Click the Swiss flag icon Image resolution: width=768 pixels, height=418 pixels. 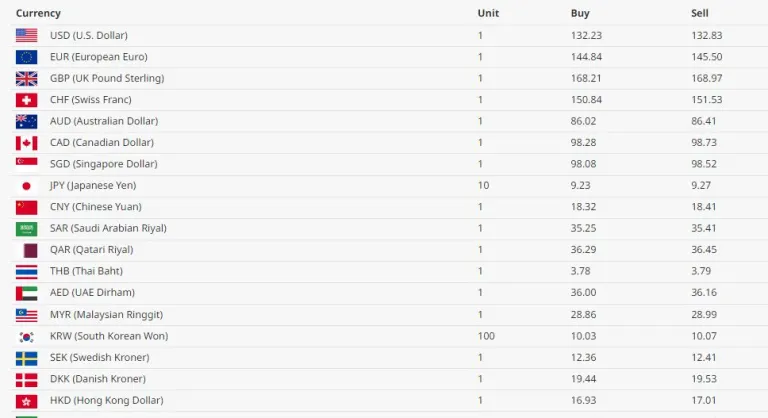[x=26, y=100]
